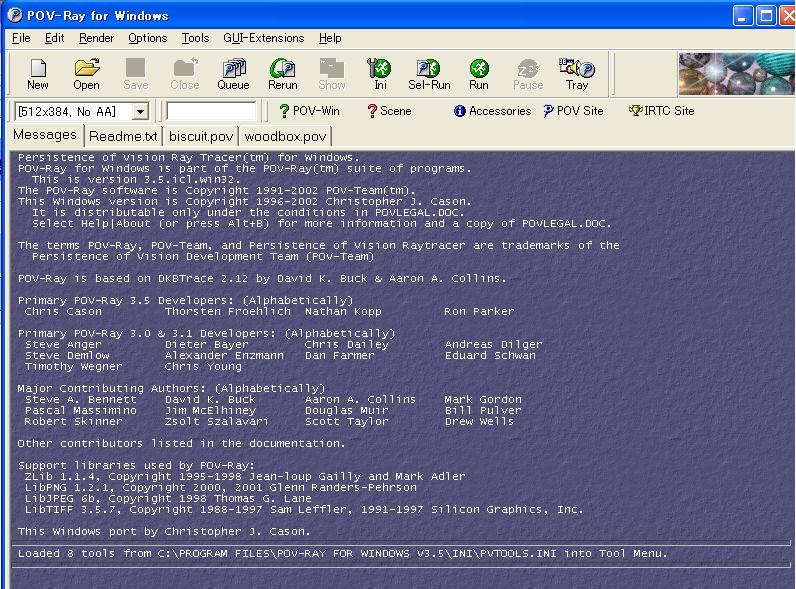Open the GUI-Extensions menu

[x=263, y=38]
